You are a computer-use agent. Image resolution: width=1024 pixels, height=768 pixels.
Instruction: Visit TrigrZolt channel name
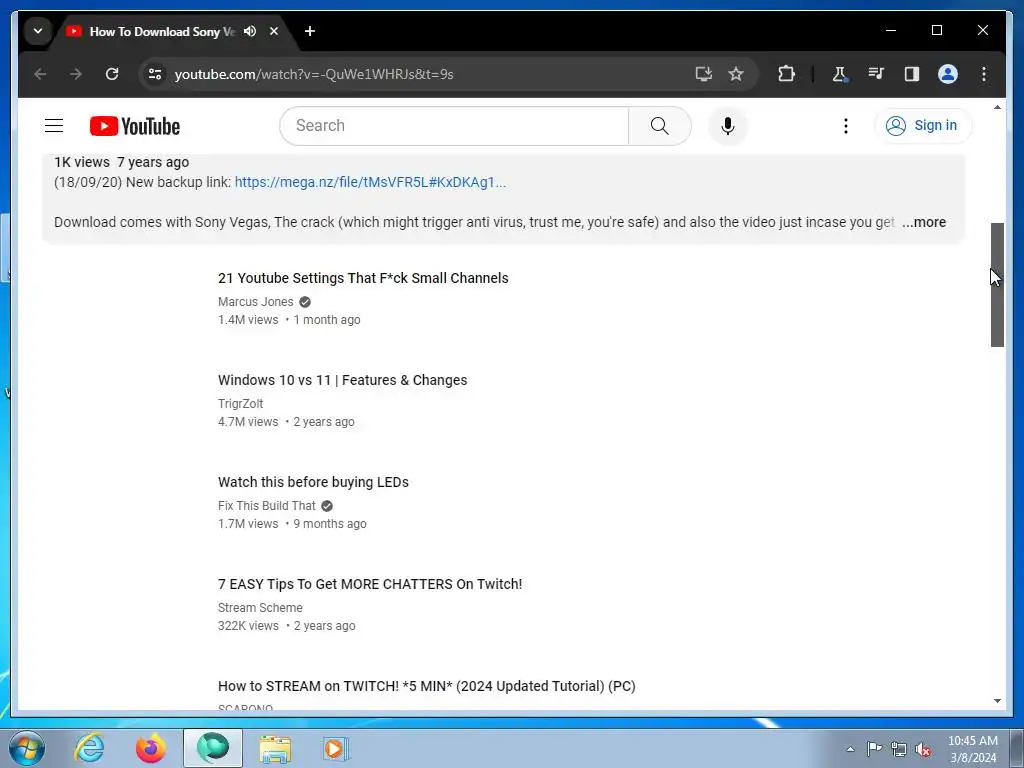[240, 404]
